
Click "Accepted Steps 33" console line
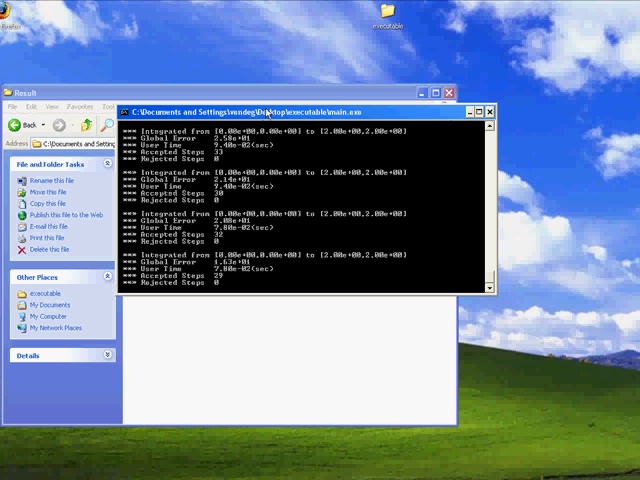point(173,152)
